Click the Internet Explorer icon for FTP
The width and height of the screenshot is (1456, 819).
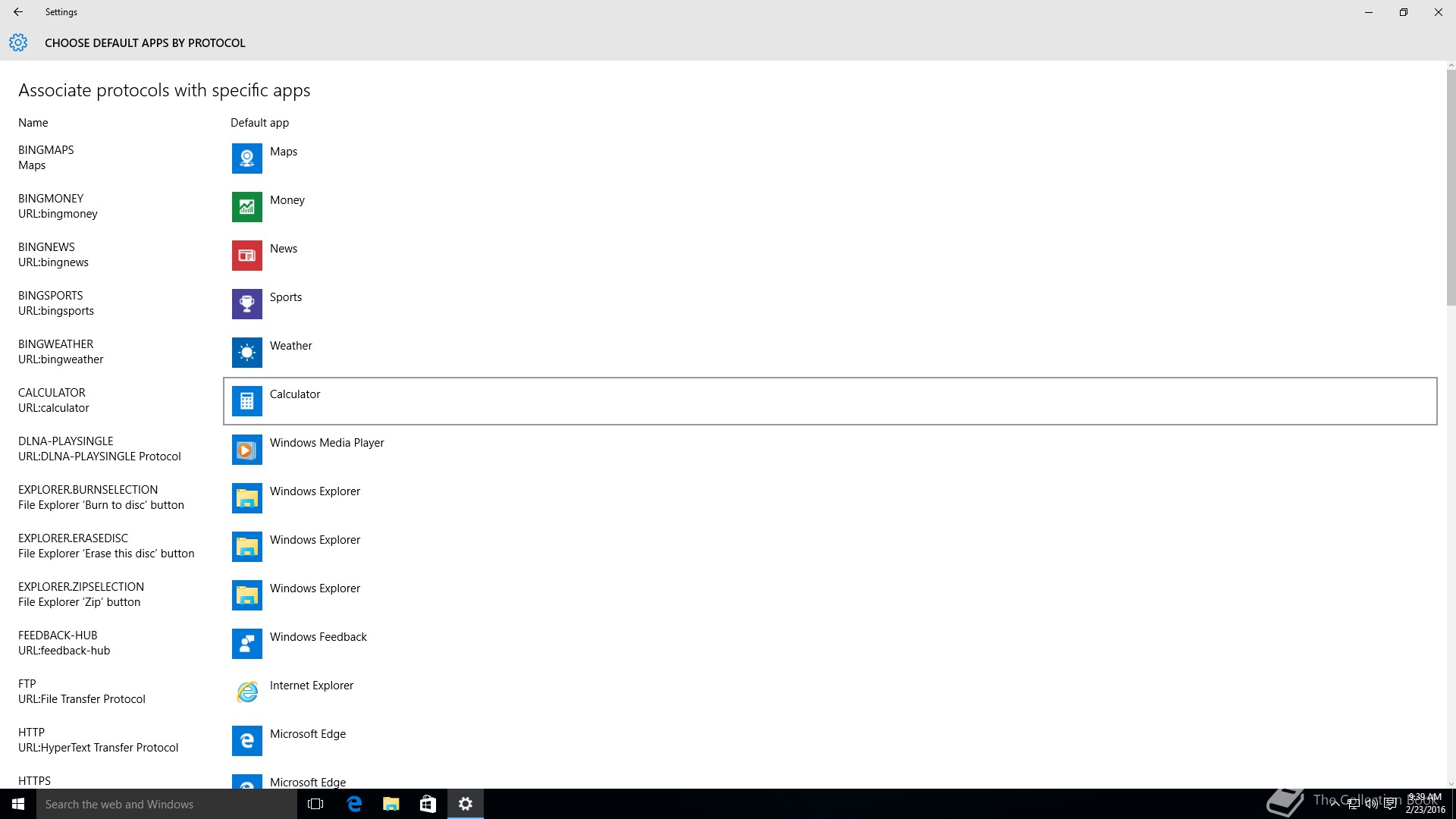[246, 692]
